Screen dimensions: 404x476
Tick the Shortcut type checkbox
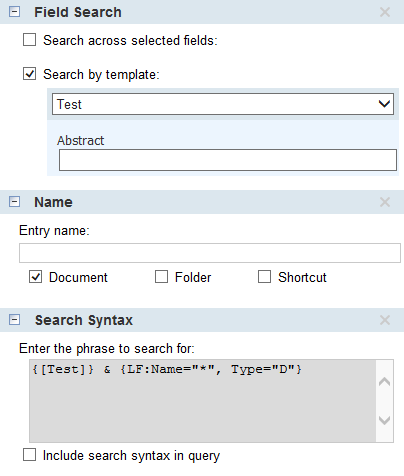[264, 277]
